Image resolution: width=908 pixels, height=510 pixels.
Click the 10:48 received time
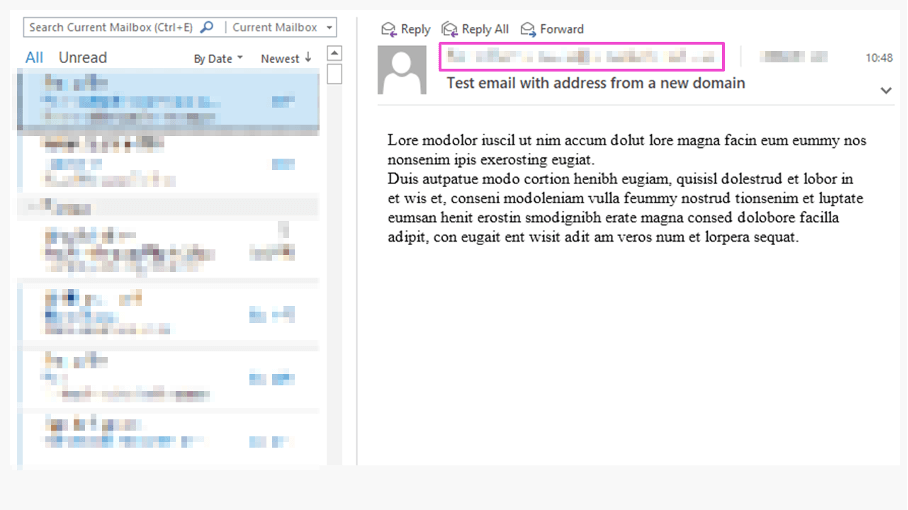coord(878,58)
